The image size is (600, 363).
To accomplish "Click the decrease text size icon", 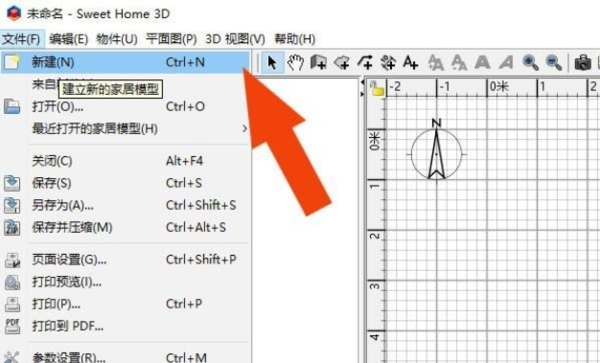I will point(459,62).
